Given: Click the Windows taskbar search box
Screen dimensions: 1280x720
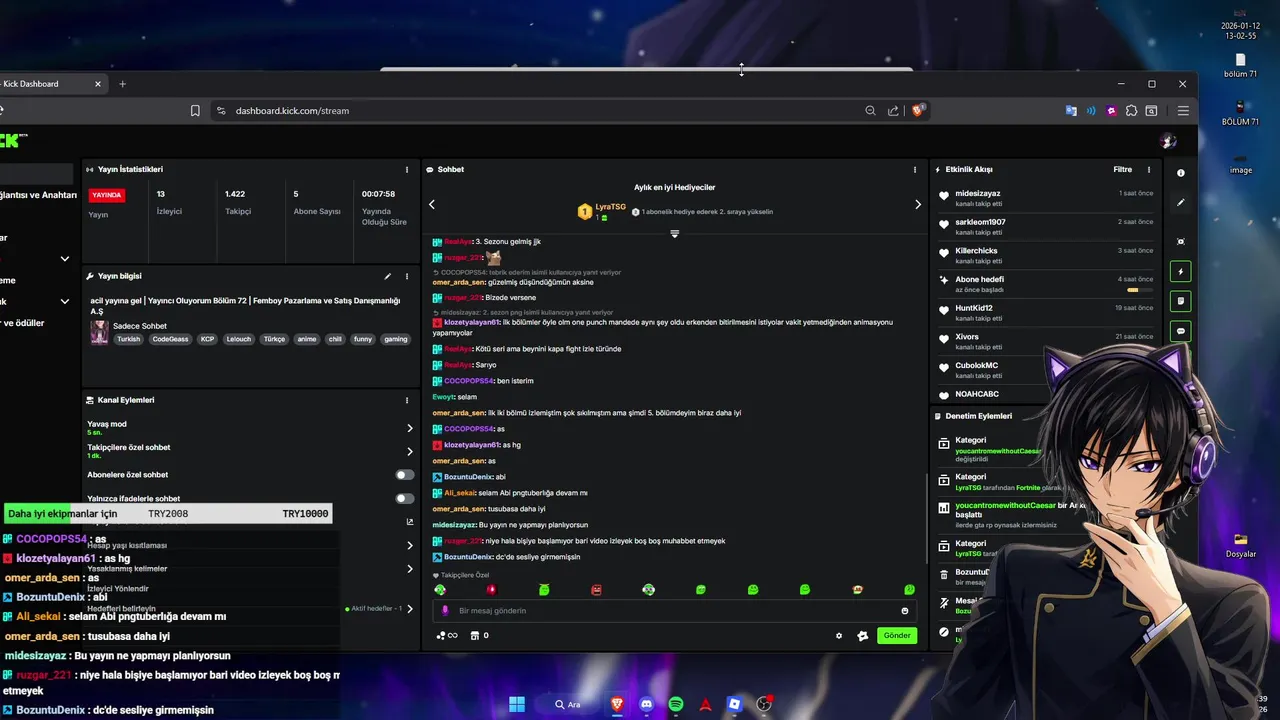Looking at the screenshot, I should 568,704.
